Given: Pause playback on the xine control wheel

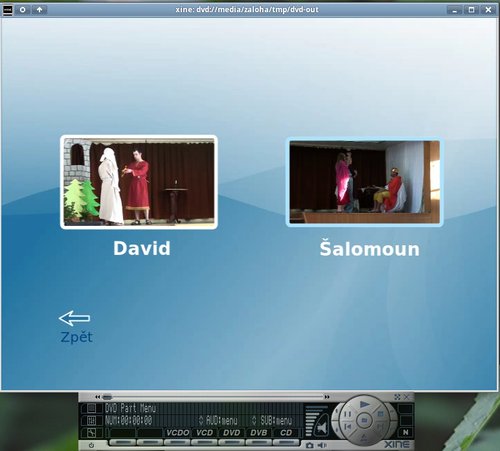Looking at the screenshot, I should (347, 414).
